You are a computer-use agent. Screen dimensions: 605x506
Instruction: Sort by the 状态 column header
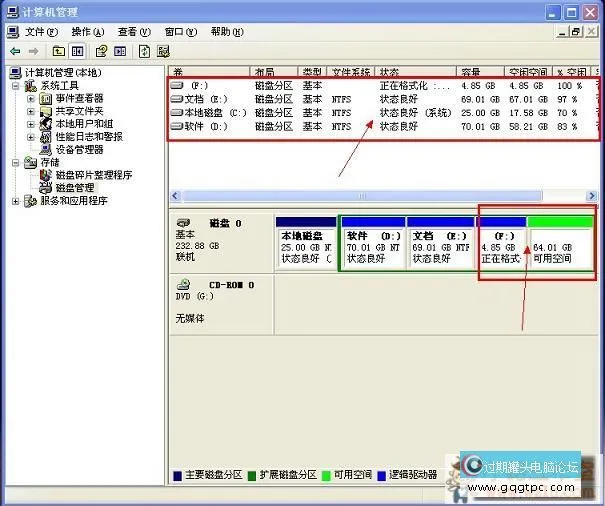416,72
